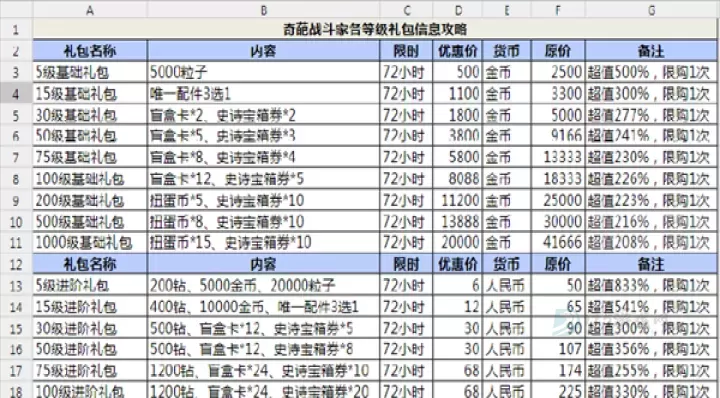720x398 pixels.
Task: Click original price cell 9166
Action: pos(558,136)
